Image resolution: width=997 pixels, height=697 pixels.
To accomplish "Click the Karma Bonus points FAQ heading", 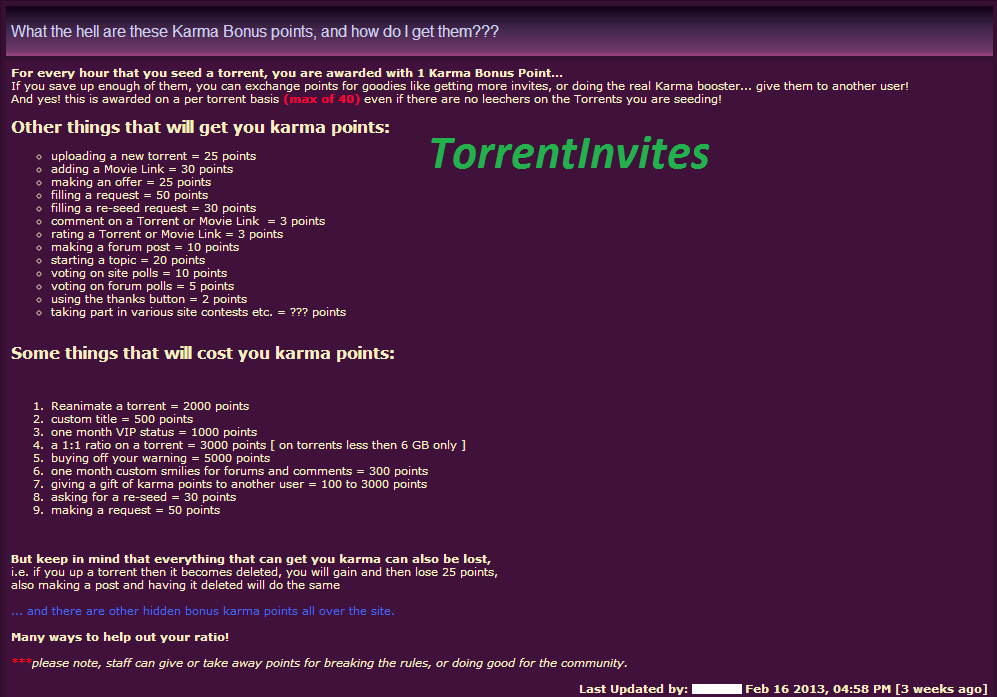I will coord(254,31).
